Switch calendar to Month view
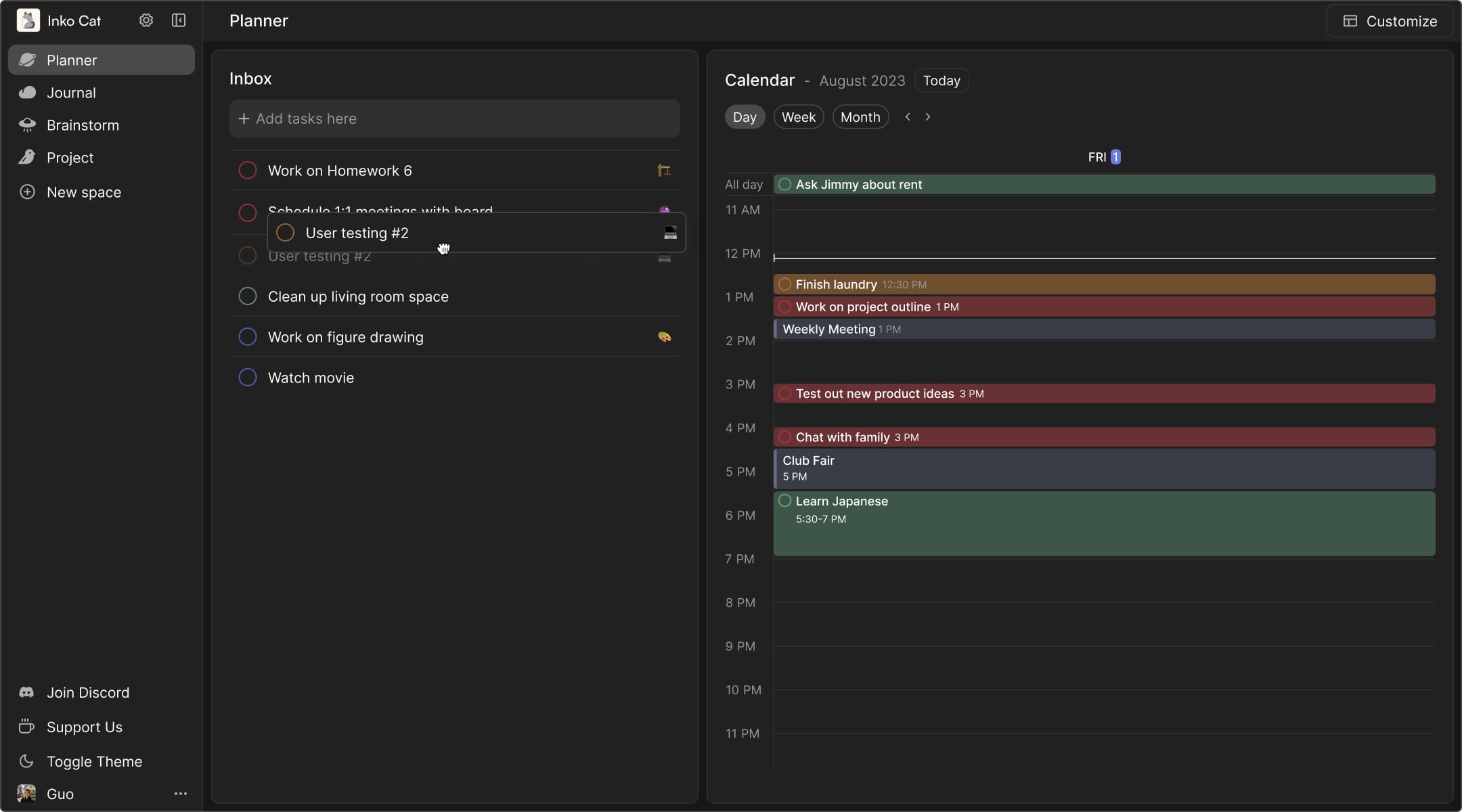 click(x=860, y=117)
